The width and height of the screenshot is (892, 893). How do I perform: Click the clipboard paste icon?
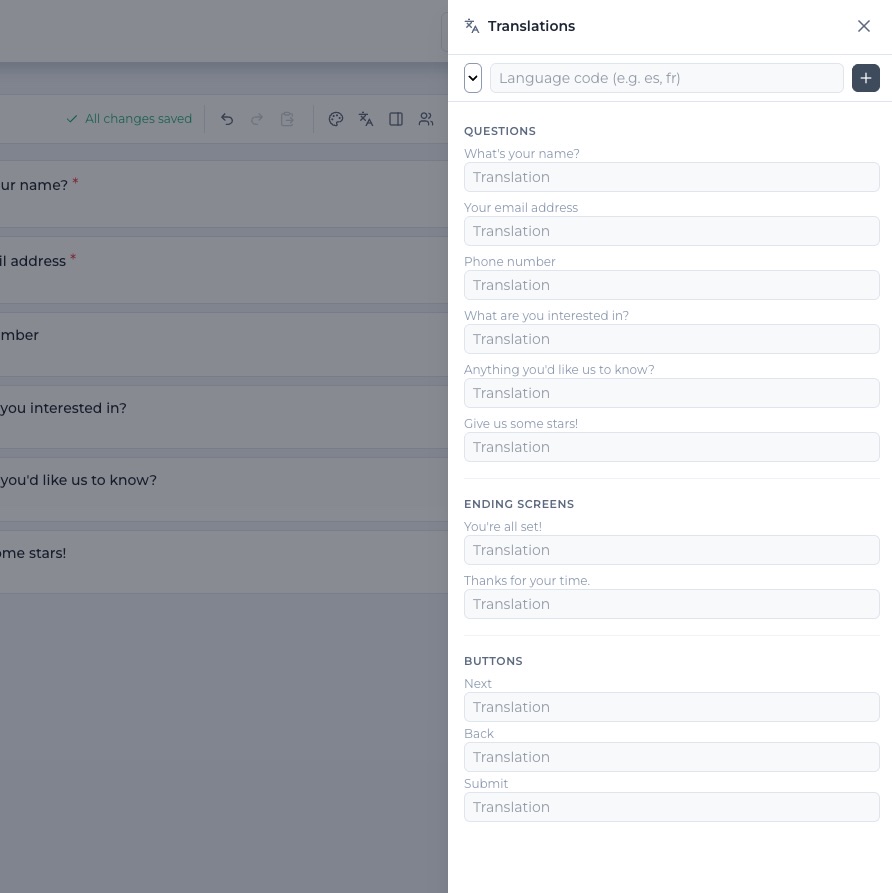(287, 119)
